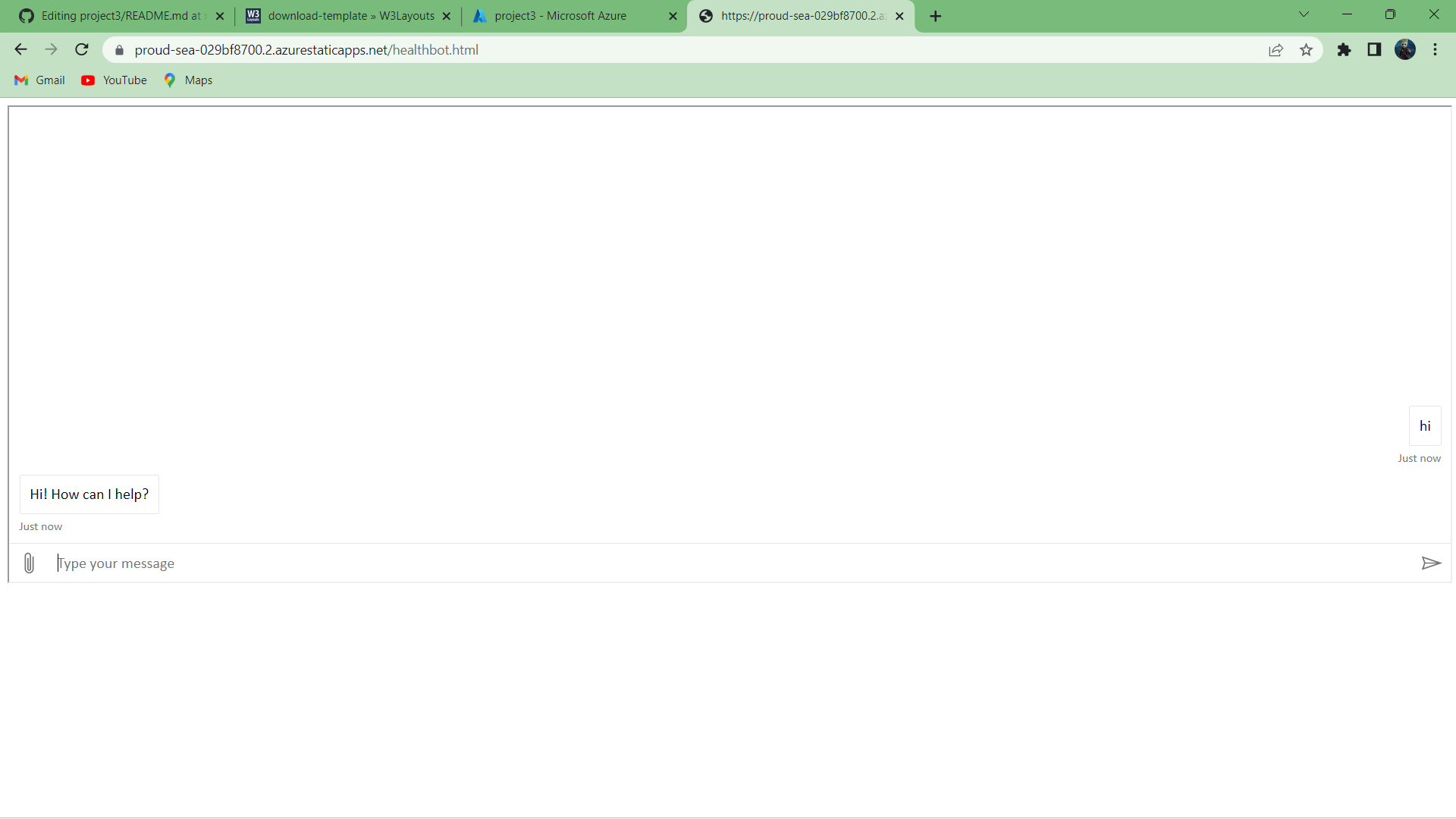Open Chrome three-dot menu
This screenshot has width=1456, height=819.
(1435, 50)
